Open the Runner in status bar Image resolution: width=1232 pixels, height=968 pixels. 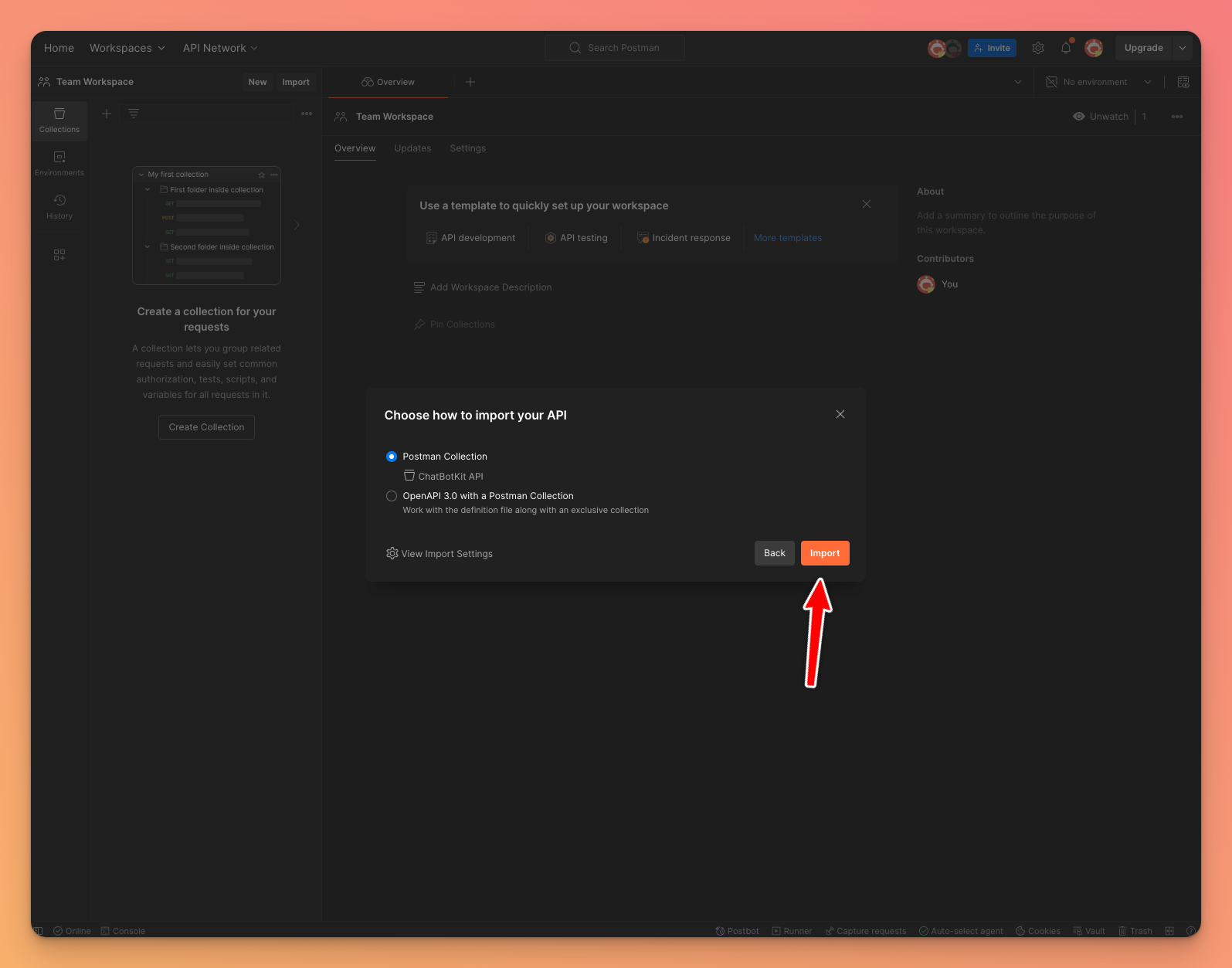coord(792,931)
